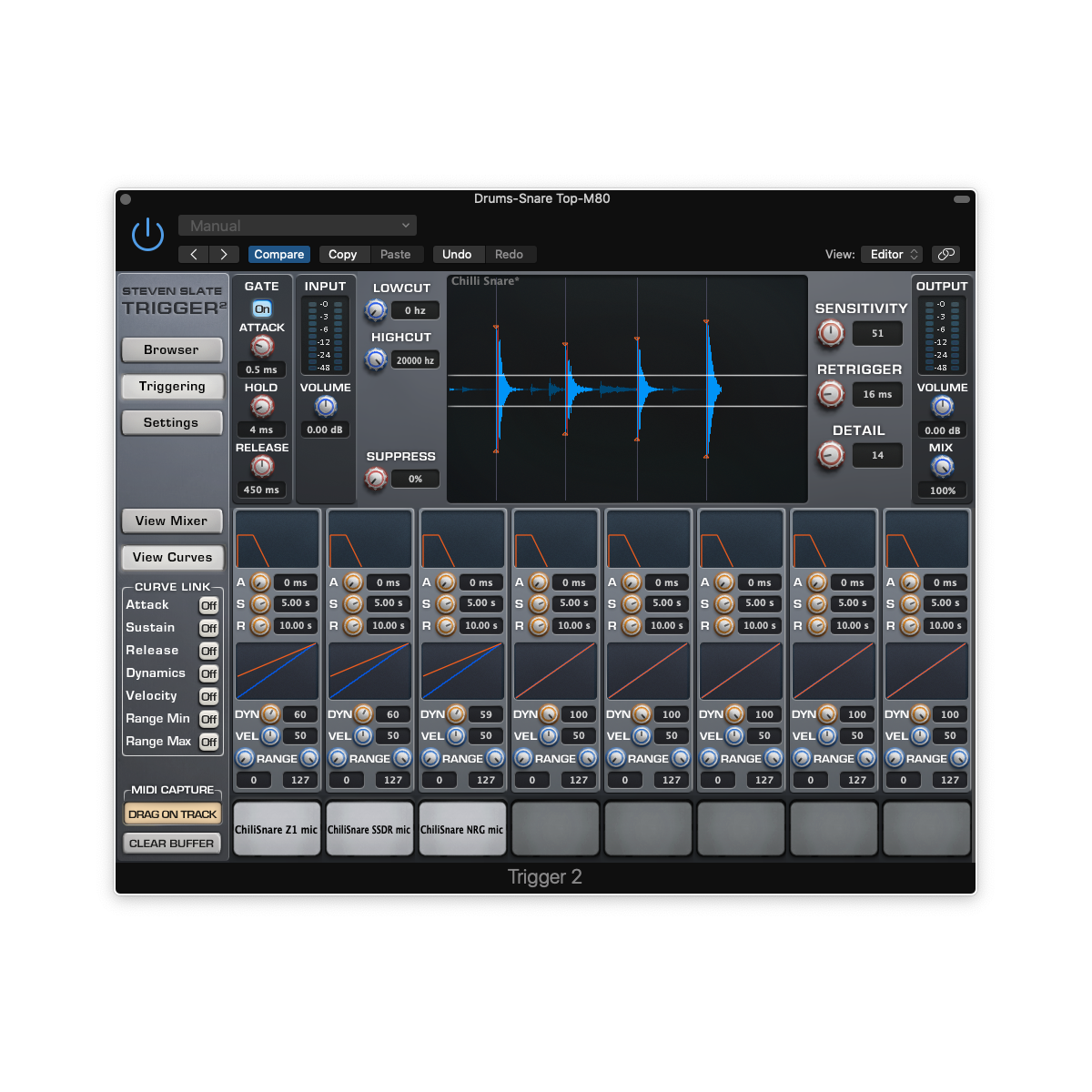The height and width of the screenshot is (1092, 1092).
Task: Click the suppress value field 0%
Action: pos(415,479)
